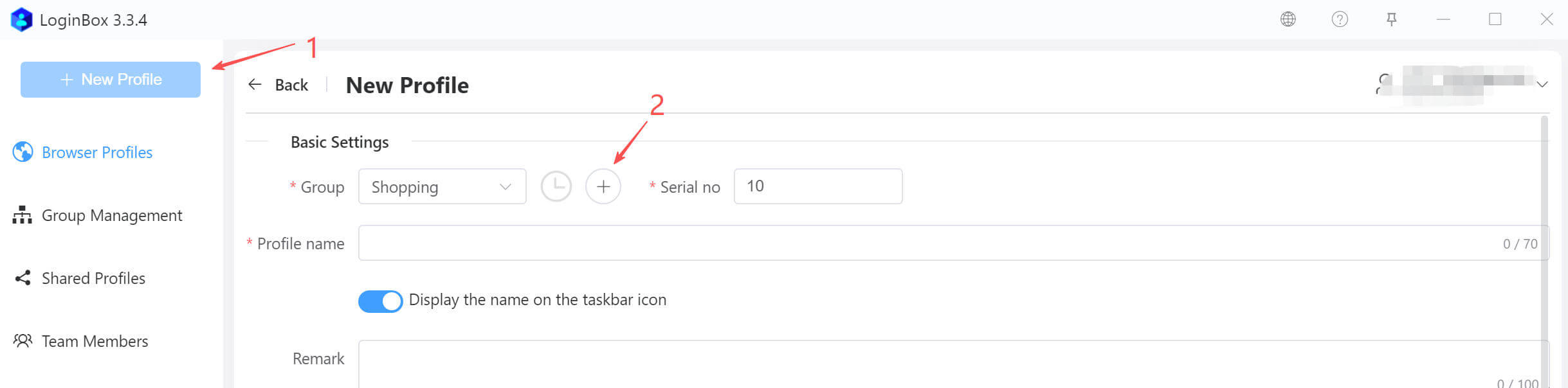
Task: Click the LoginBox app logo
Action: pos(22,19)
